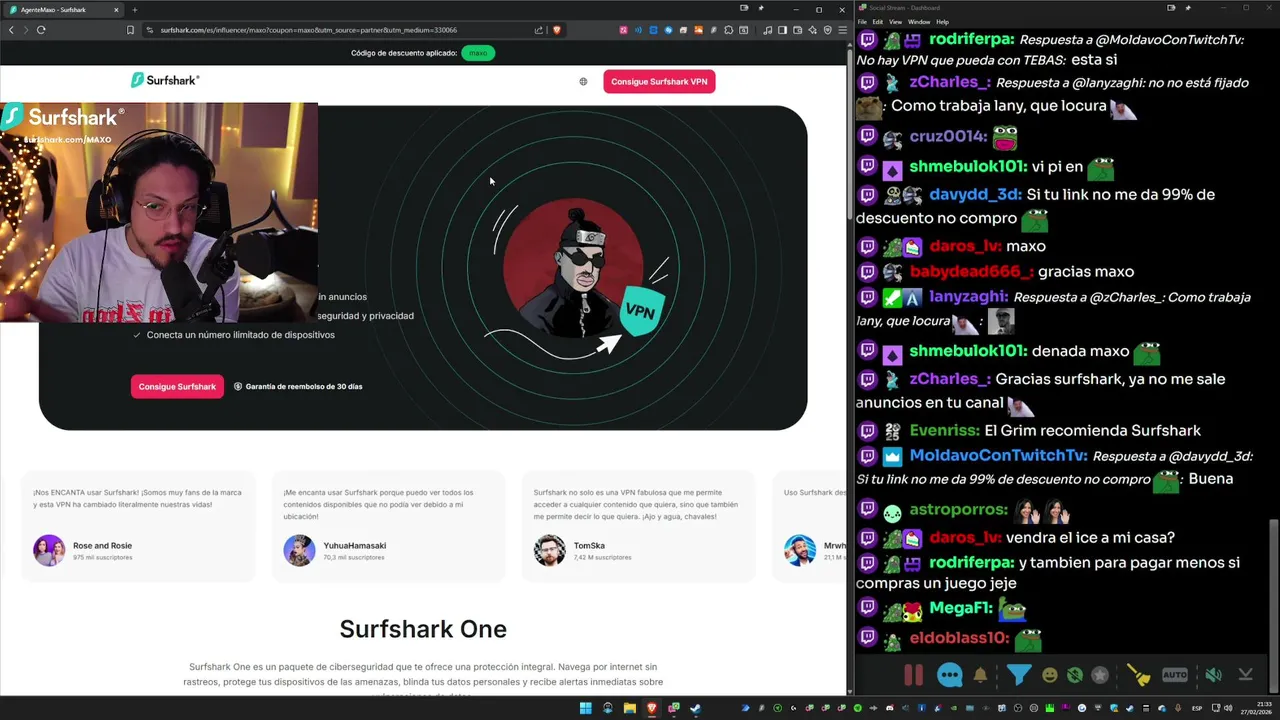Click the pink extension icon in toolbar
1280x720 pixels.
[x=624, y=30]
